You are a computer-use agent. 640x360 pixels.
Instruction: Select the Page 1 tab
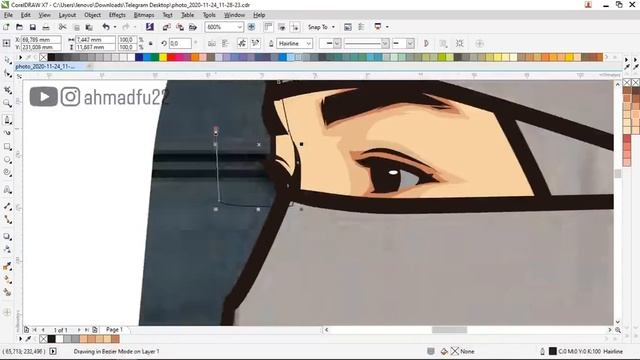tap(114, 329)
